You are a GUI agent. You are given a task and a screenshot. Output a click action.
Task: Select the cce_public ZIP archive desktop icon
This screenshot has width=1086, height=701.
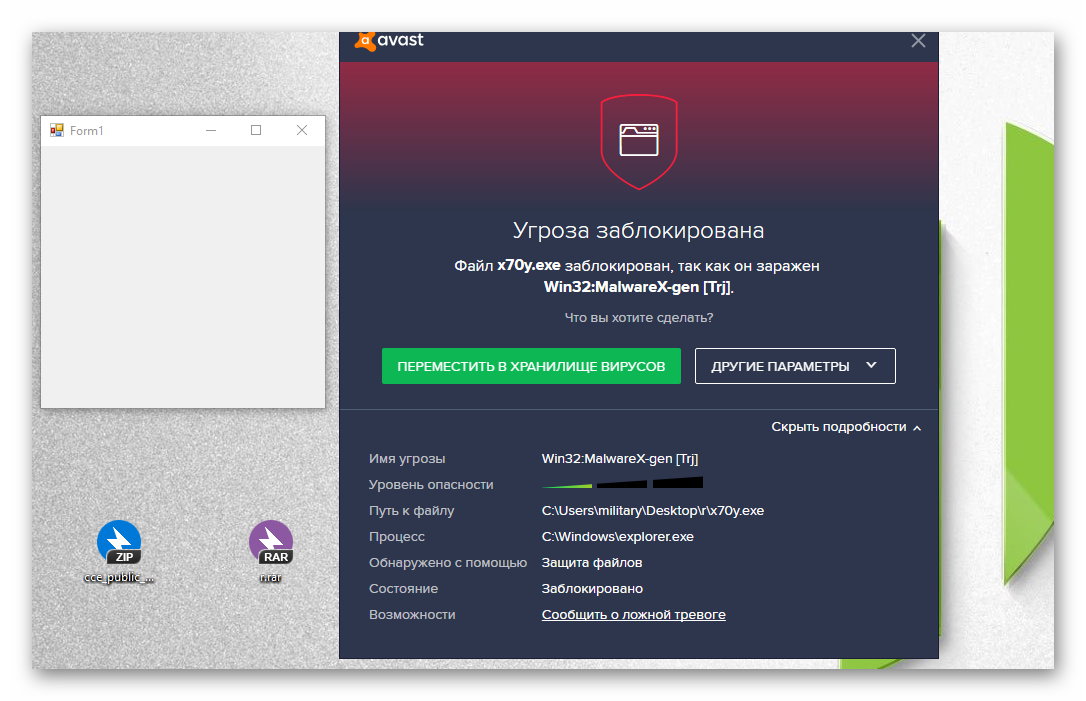pyautogui.click(x=119, y=551)
